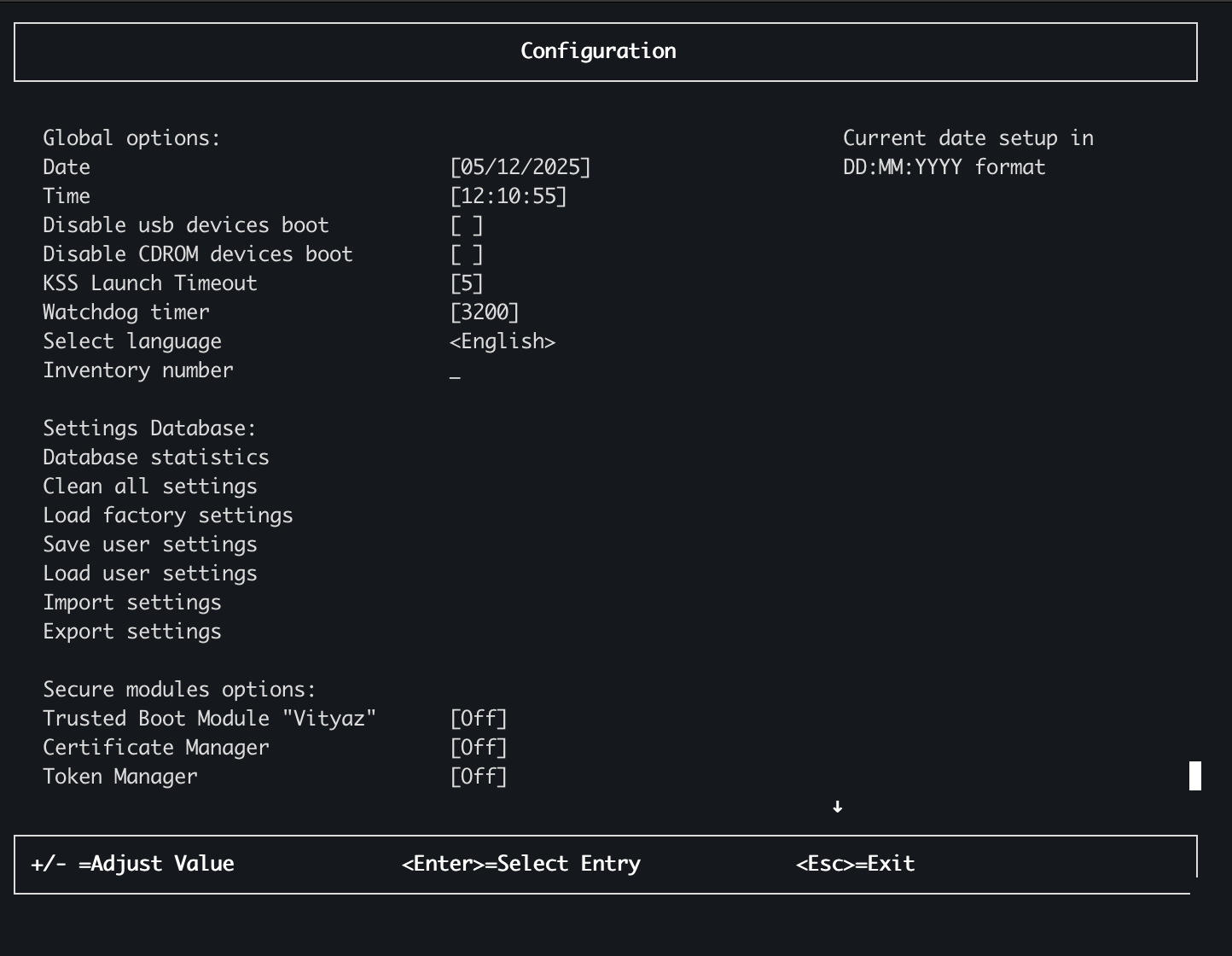Select Load user settings entry
1232x956 pixels.
click(150, 574)
